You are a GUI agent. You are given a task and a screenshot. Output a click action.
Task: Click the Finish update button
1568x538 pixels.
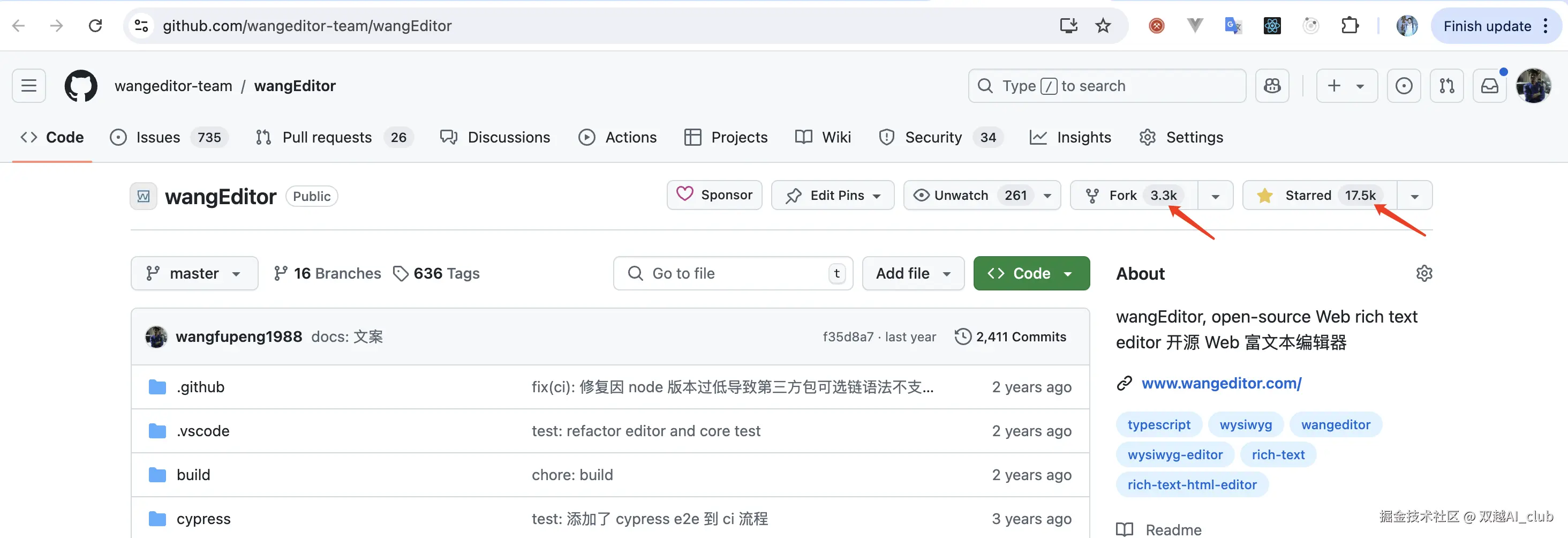[x=1487, y=26]
